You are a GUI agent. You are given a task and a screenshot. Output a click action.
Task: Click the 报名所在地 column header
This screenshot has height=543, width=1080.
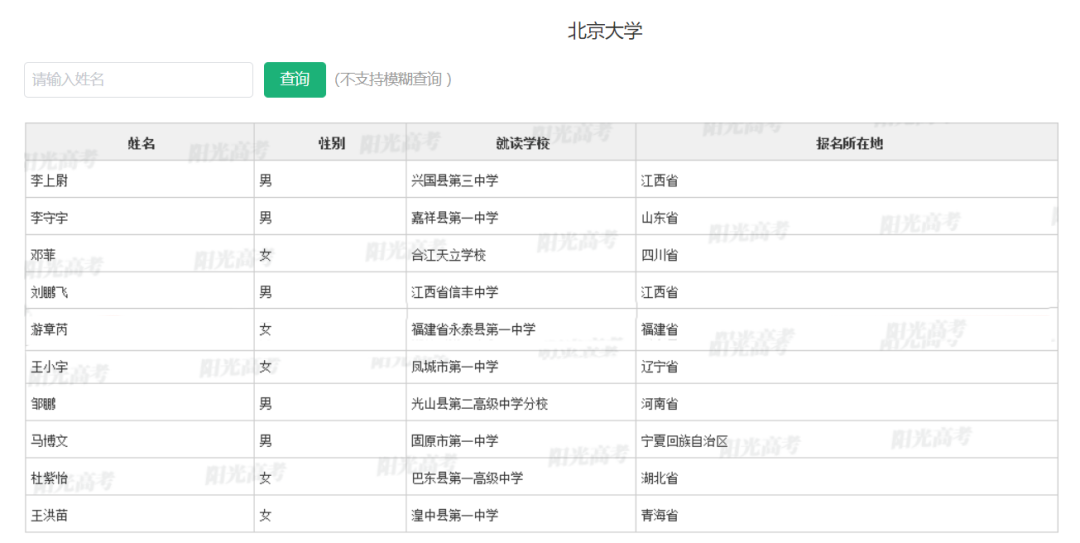coord(849,143)
